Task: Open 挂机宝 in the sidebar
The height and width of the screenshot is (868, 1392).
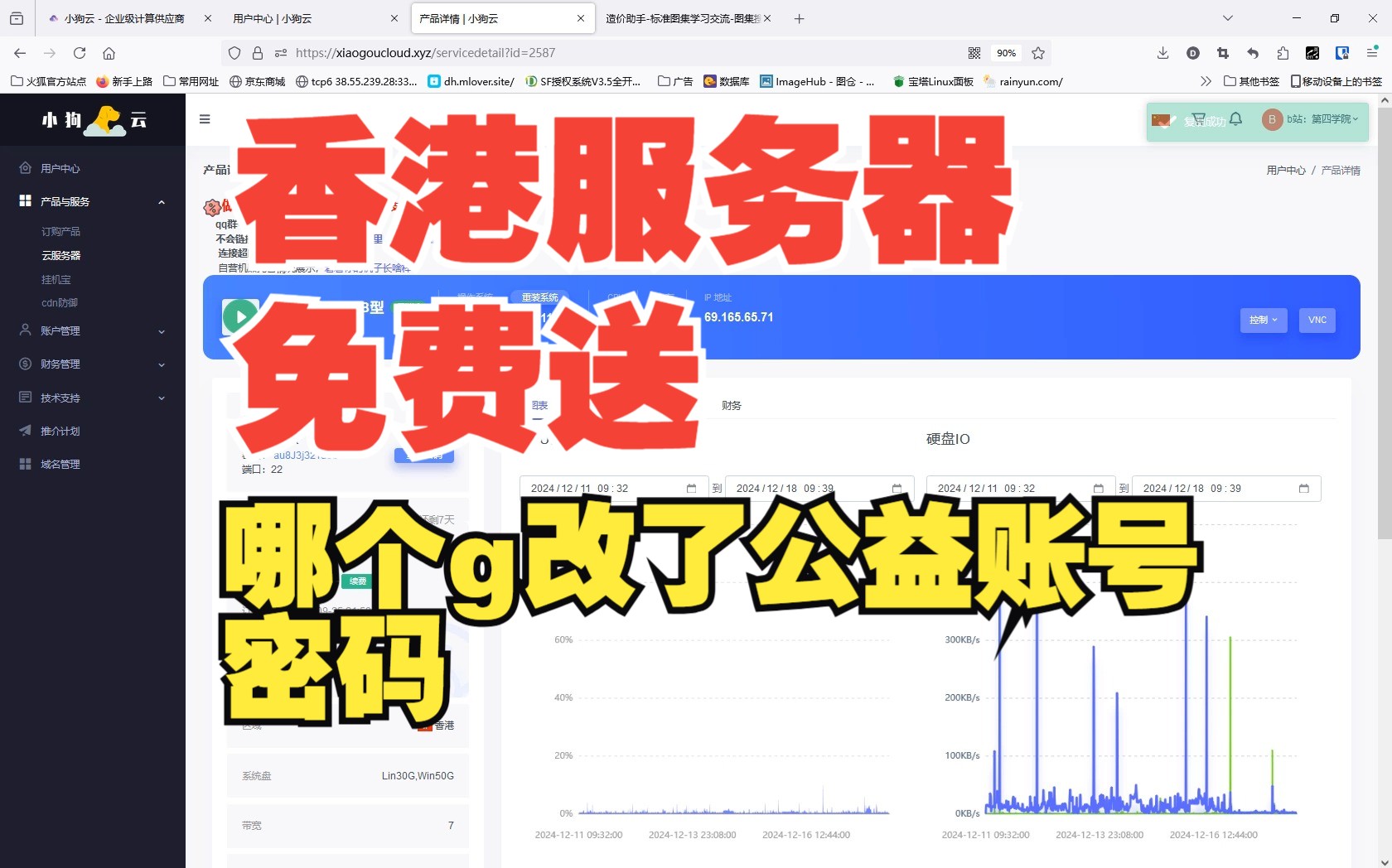Action: coord(56,279)
